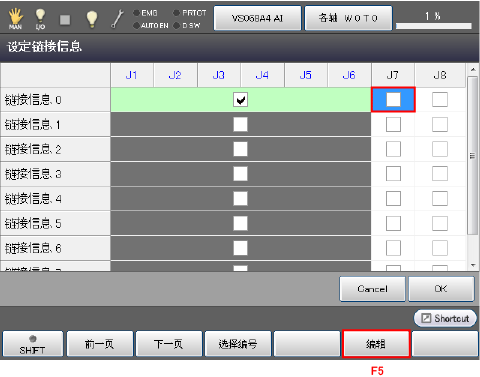Click the 选择编号 button
480x377 pixels.
tap(238, 344)
